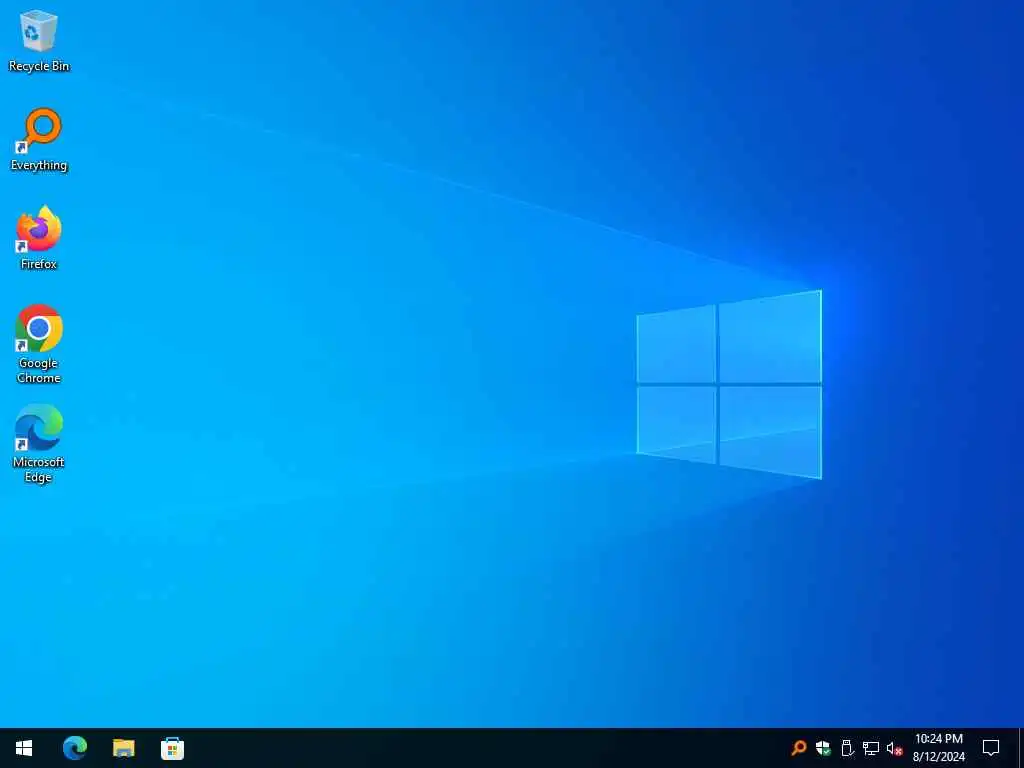Select the Everything search desktop shortcut
Screen dimensions: 1024x768
click(39, 140)
